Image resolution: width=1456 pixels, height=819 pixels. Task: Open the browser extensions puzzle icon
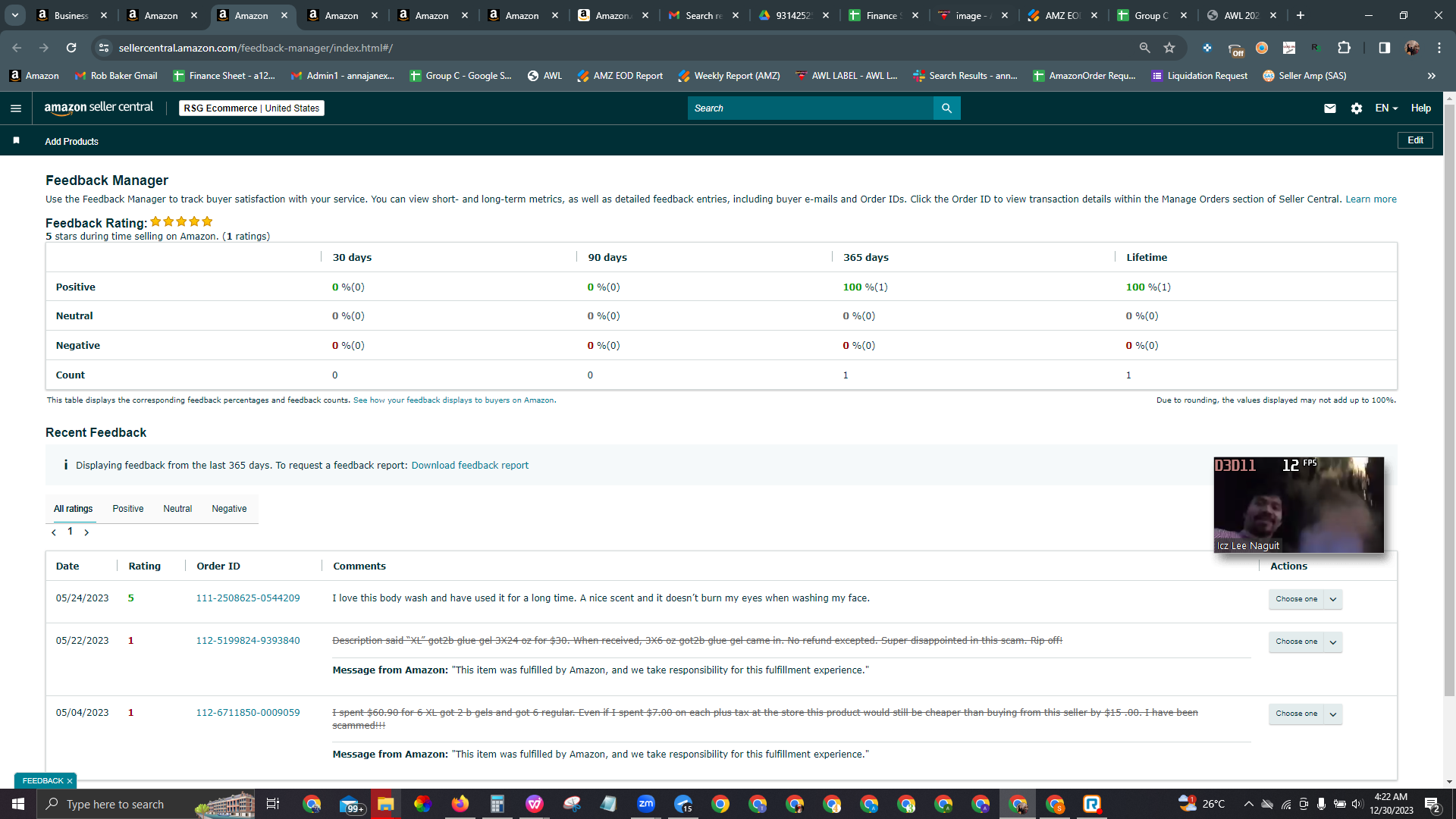[x=1344, y=48]
